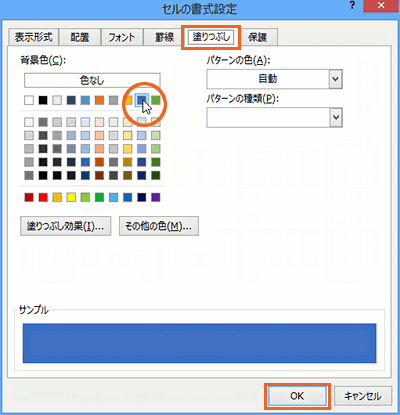The image size is (400, 415).
Task: Expand the パターンの色 dropdown arrow
Action: [336, 79]
